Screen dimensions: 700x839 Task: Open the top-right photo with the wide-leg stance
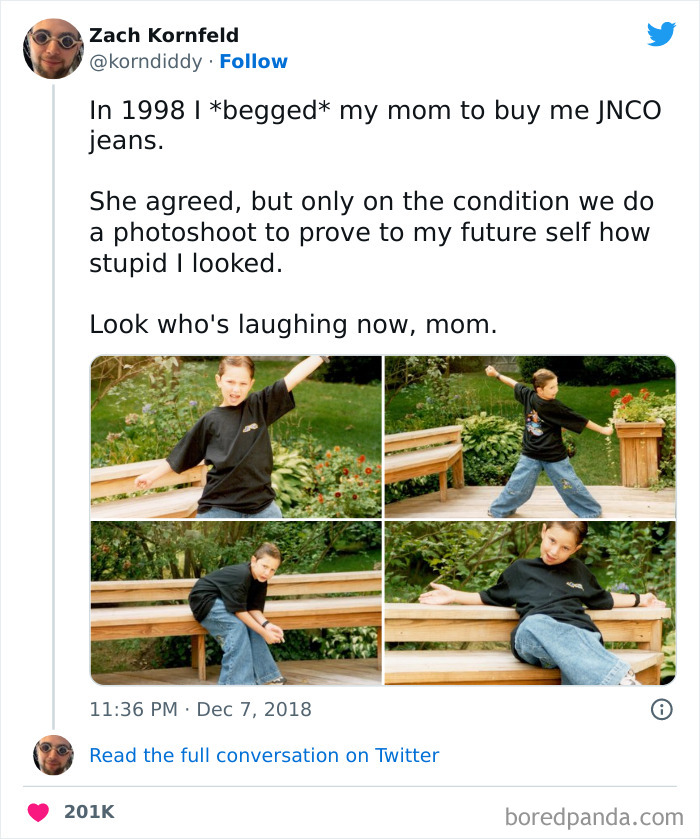tap(530, 436)
